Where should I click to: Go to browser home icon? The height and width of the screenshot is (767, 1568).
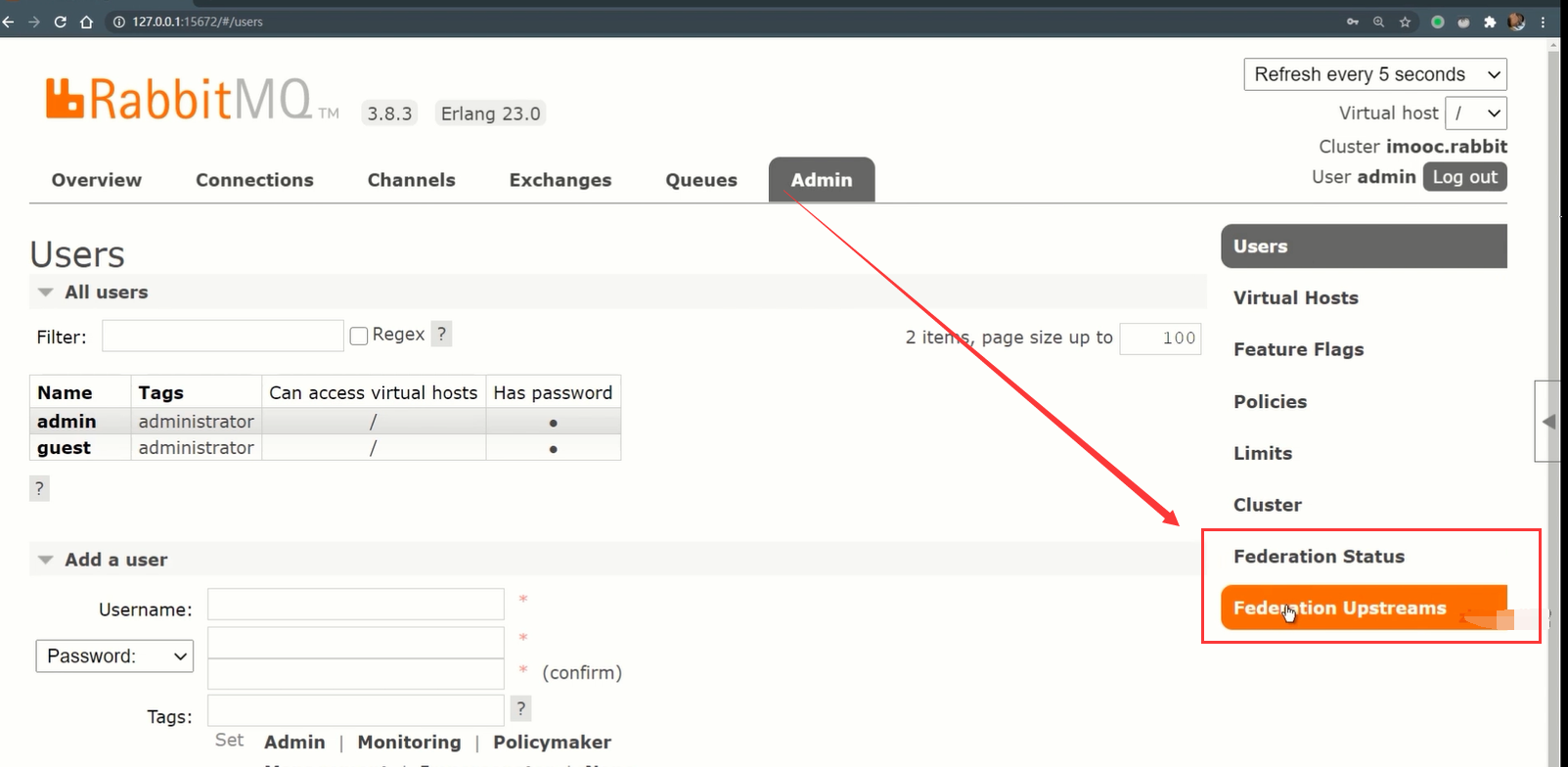tap(86, 22)
